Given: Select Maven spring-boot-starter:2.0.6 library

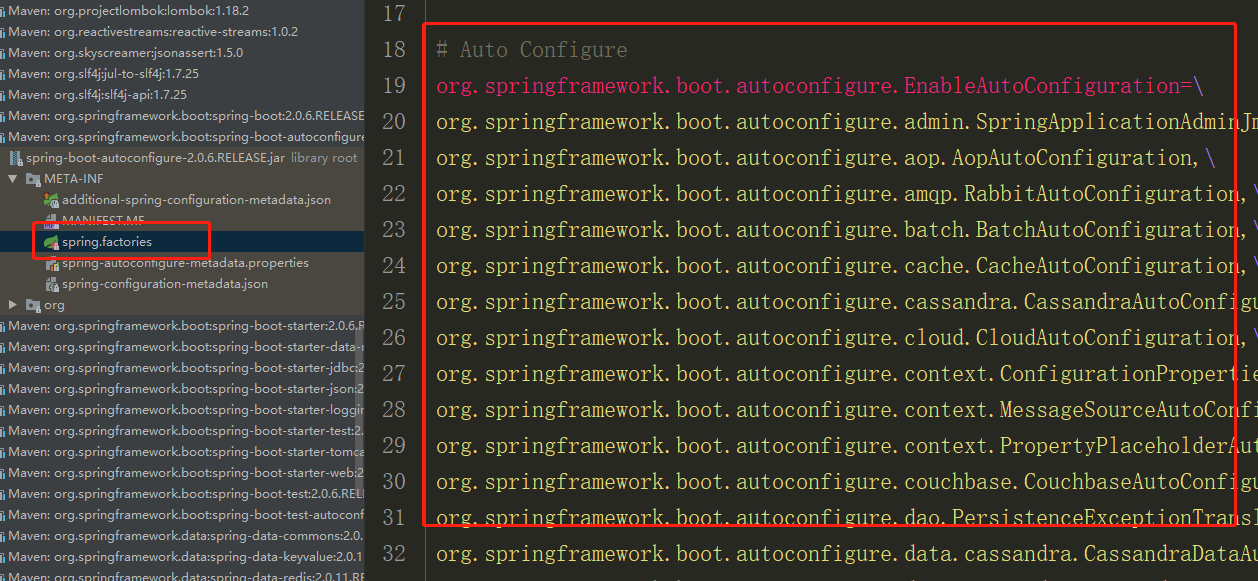Looking at the screenshot, I should pos(186,326).
